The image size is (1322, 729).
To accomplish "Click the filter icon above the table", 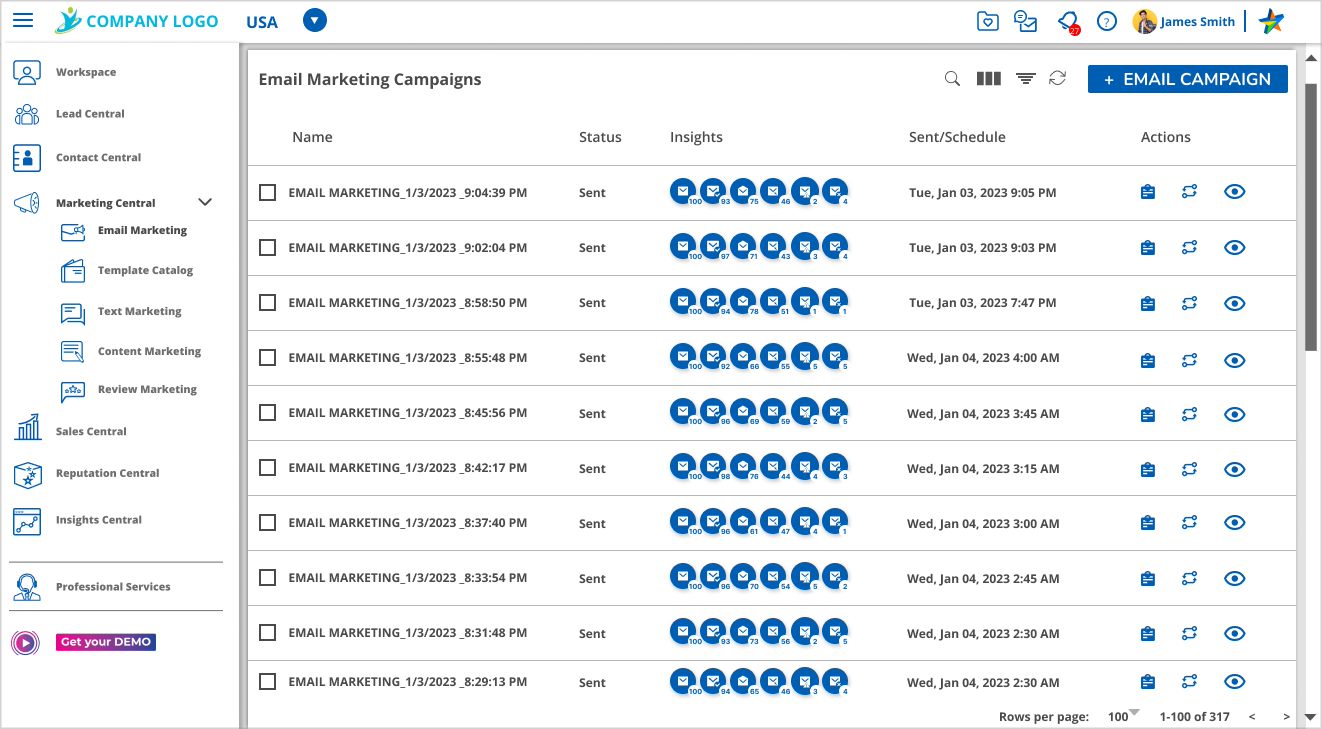I will (1025, 79).
